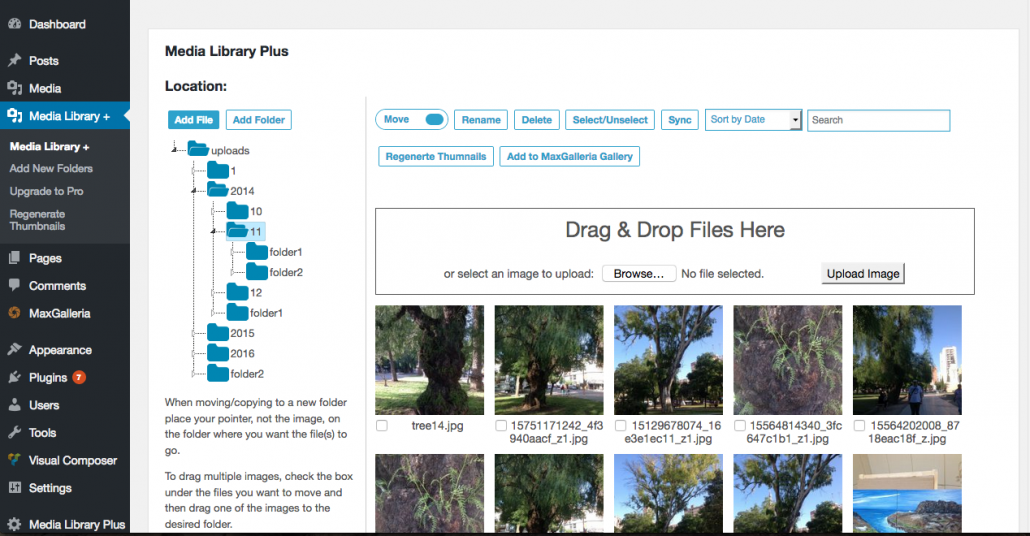Viewport: 1030px width, 536px height.
Task: Open the Dashboard icon in sidebar
Action: (14, 24)
